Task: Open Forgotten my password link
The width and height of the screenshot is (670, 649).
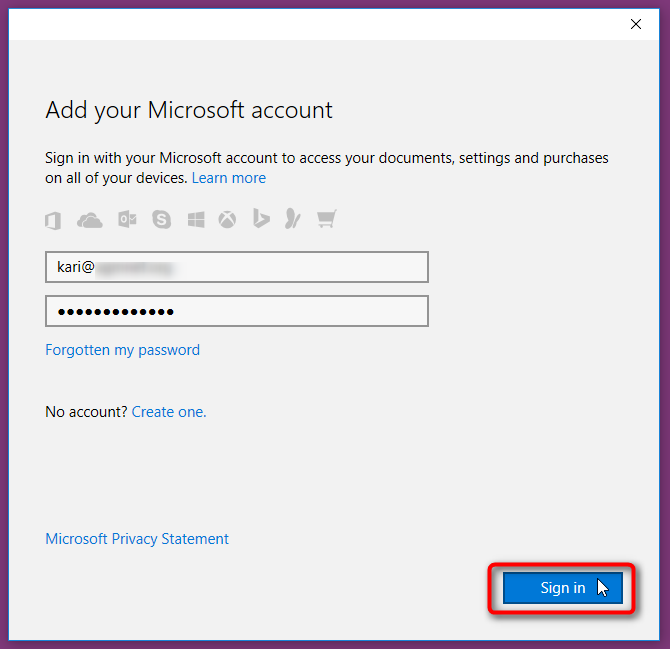Action: [x=123, y=350]
